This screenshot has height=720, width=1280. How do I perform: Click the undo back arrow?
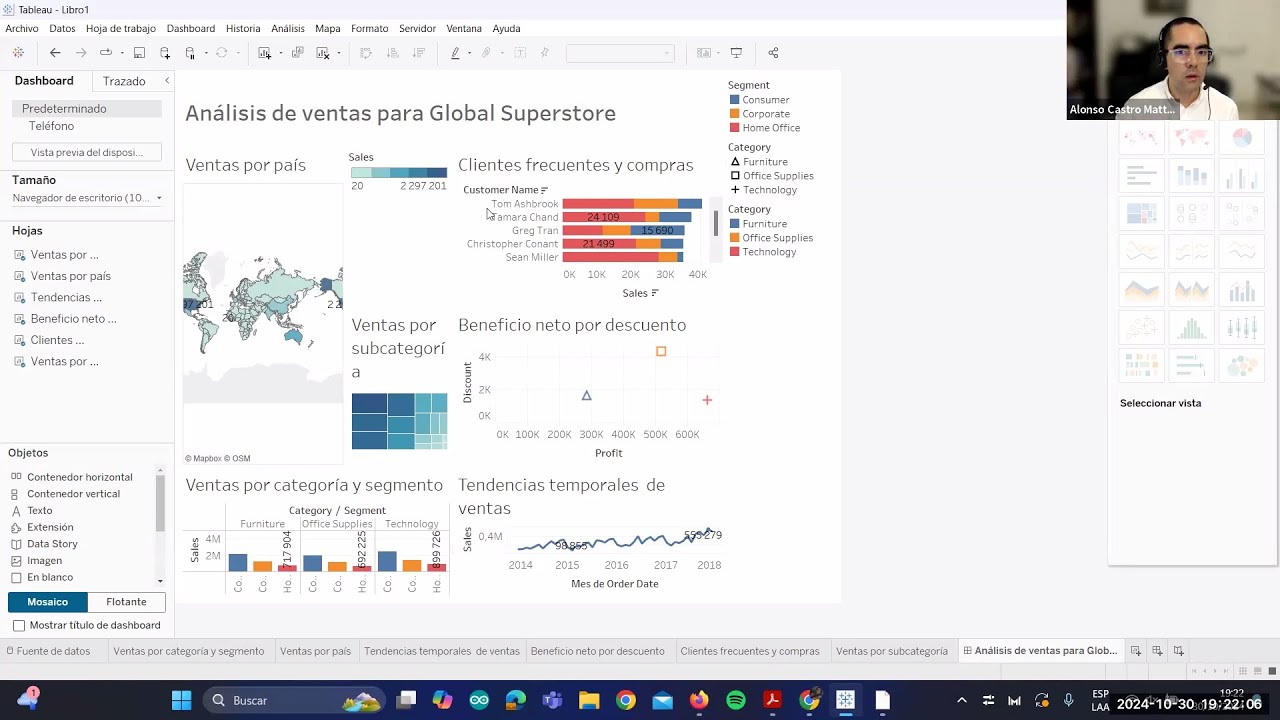55,53
